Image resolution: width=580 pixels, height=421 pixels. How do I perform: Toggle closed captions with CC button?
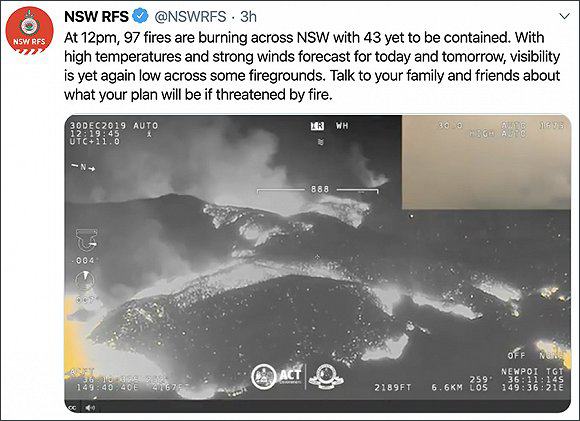coord(72,408)
